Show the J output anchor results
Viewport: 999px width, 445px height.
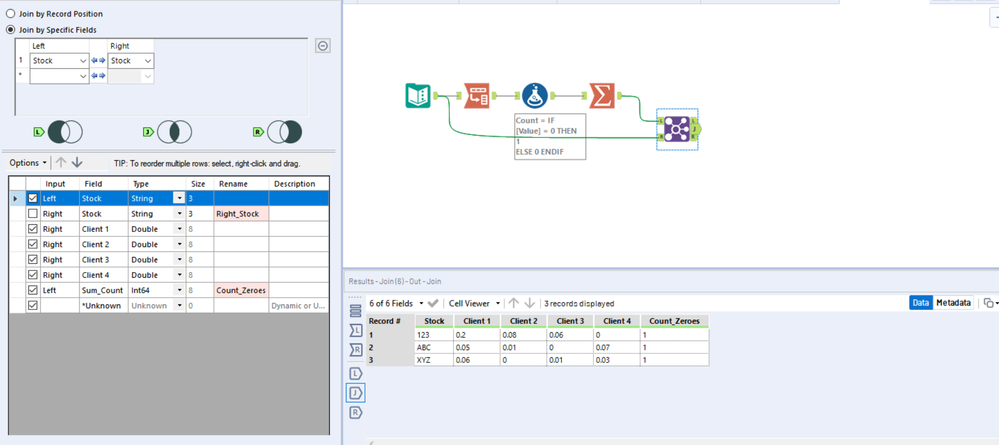[356, 393]
